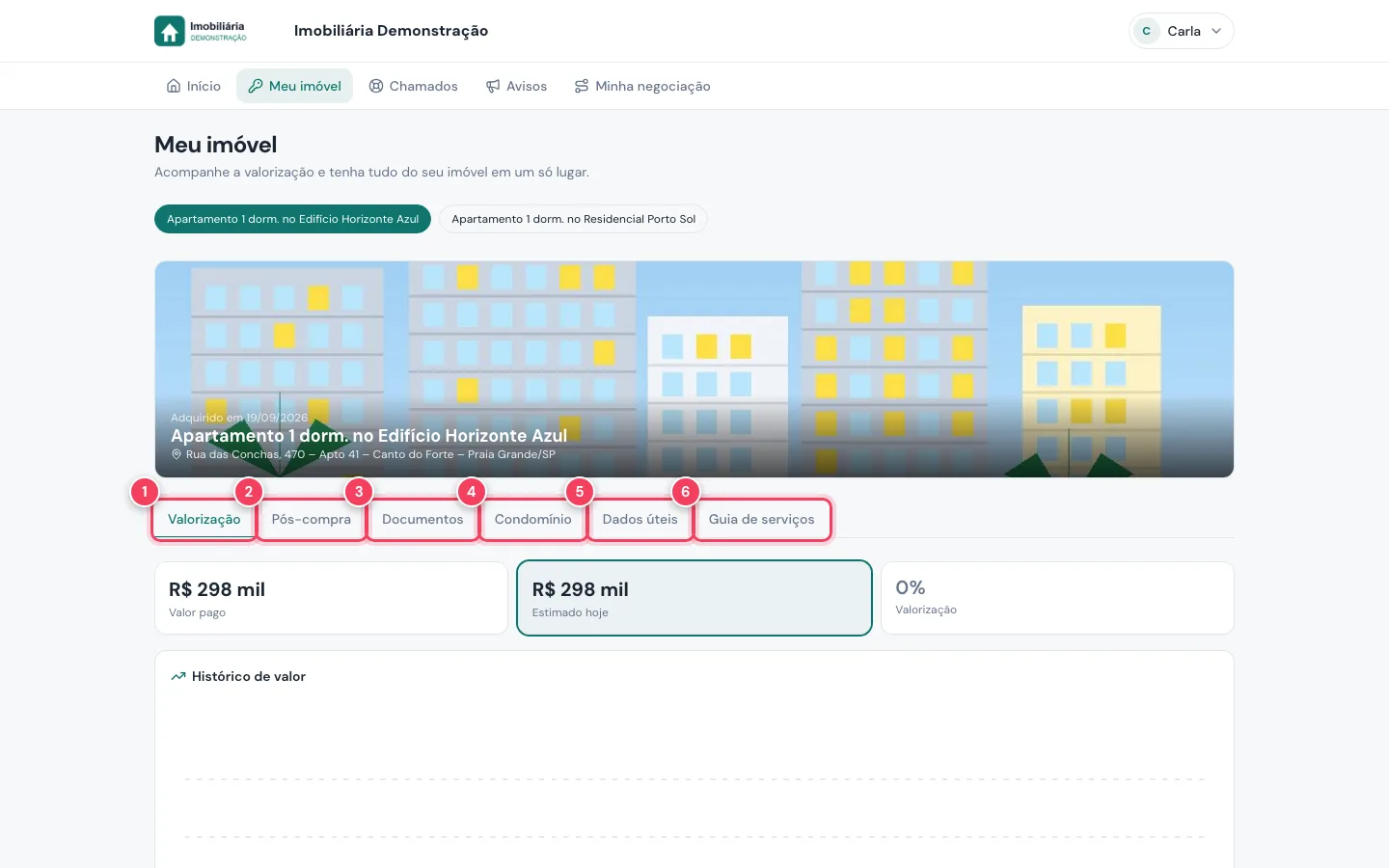Switch to the Documentos tab
Screen dimensions: 1389x868
point(422,520)
